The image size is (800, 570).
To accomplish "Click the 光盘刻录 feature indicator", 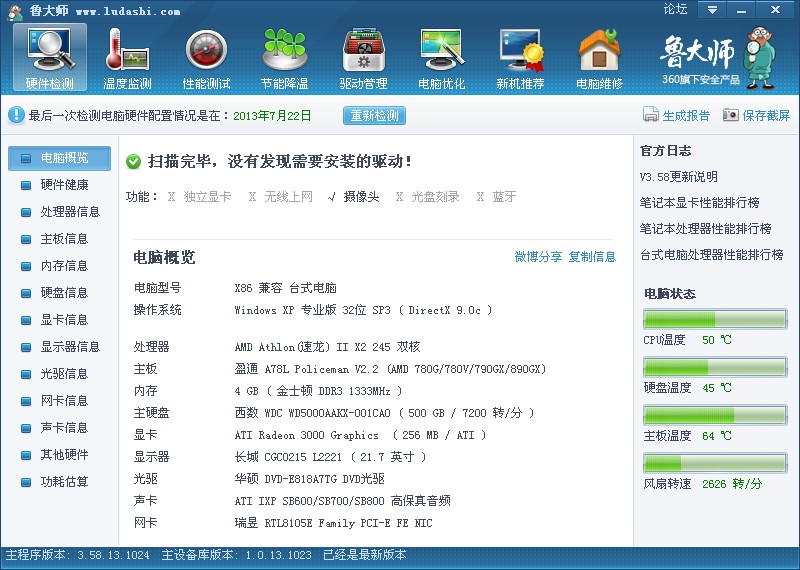I will coord(428,197).
